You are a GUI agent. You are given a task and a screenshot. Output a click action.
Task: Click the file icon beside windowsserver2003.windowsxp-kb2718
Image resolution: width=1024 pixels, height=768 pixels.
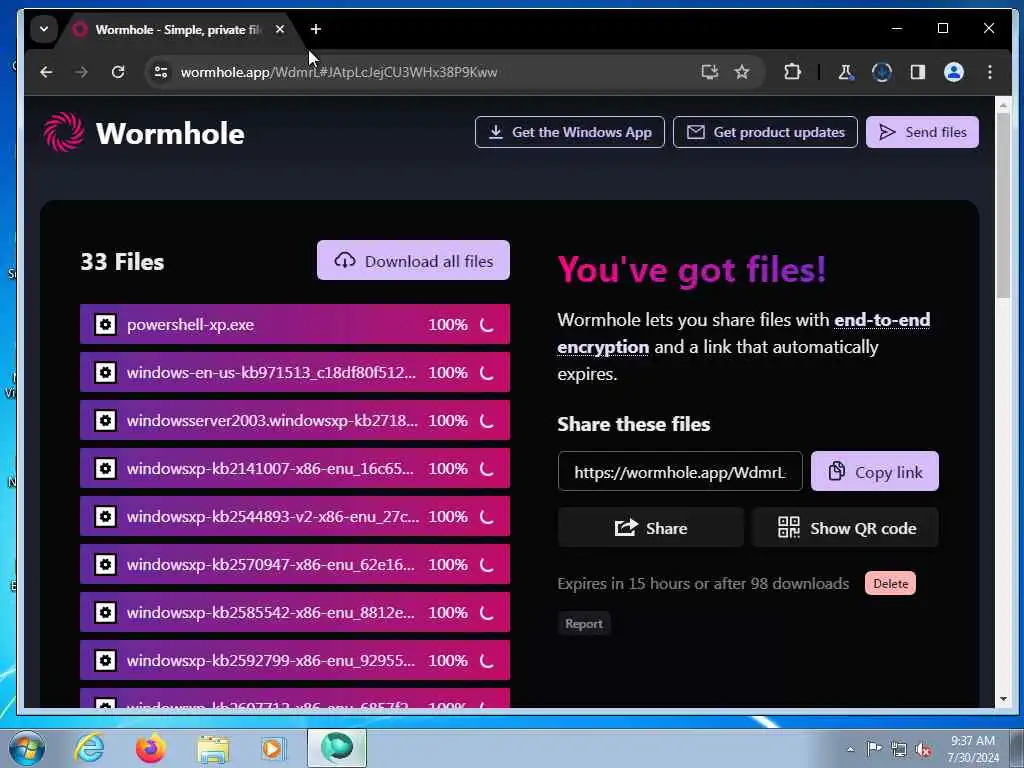click(105, 421)
